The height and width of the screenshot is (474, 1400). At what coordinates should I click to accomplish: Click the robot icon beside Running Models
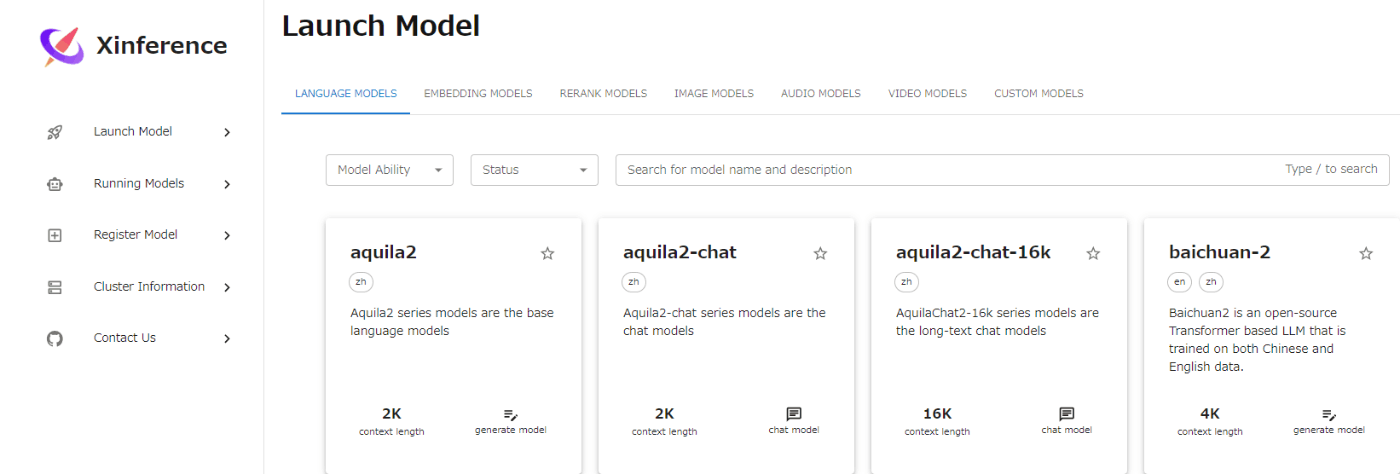pyautogui.click(x=55, y=184)
